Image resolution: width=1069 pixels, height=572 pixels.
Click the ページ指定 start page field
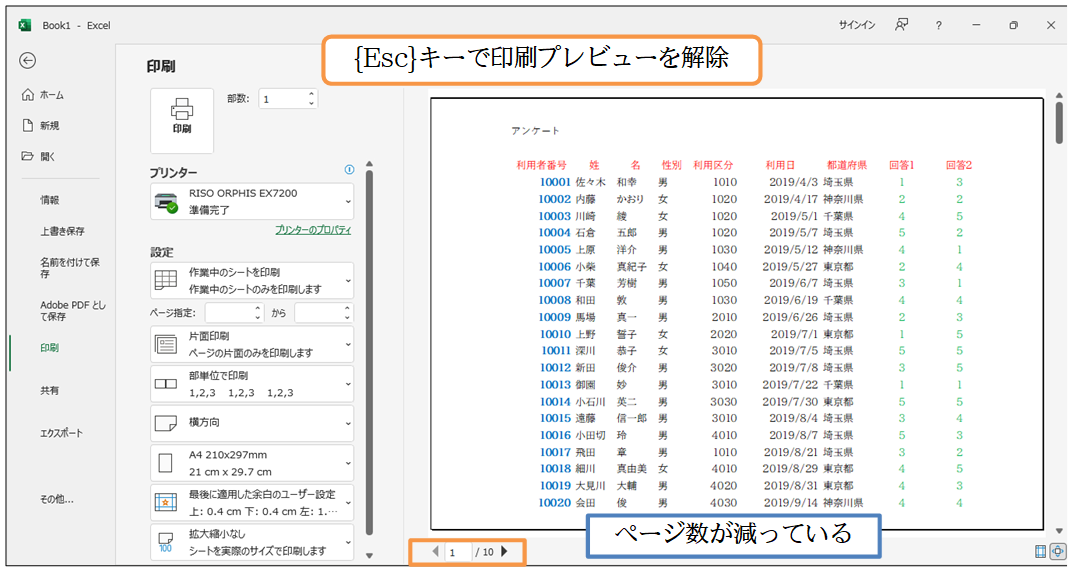229,313
